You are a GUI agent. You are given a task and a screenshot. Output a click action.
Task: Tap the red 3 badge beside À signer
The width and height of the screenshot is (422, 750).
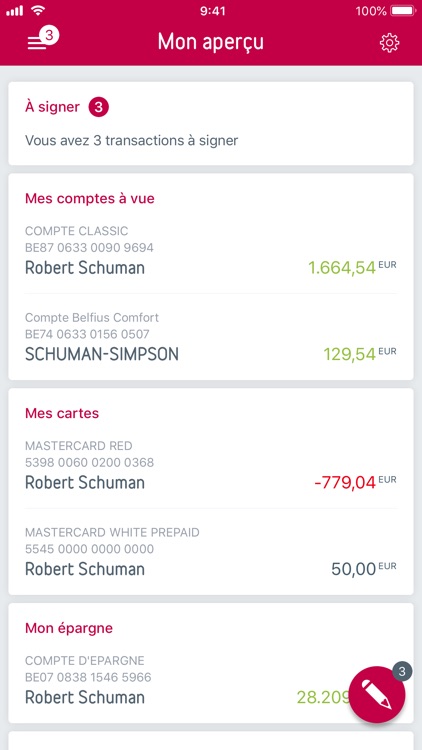(x=99, y=107)
